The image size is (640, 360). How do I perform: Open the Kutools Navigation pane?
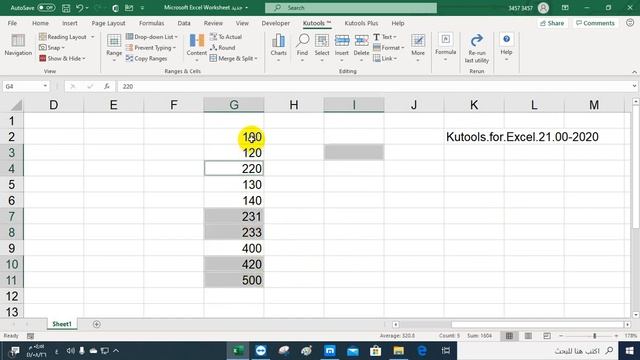pyautogui.click(x=18, y=45)
